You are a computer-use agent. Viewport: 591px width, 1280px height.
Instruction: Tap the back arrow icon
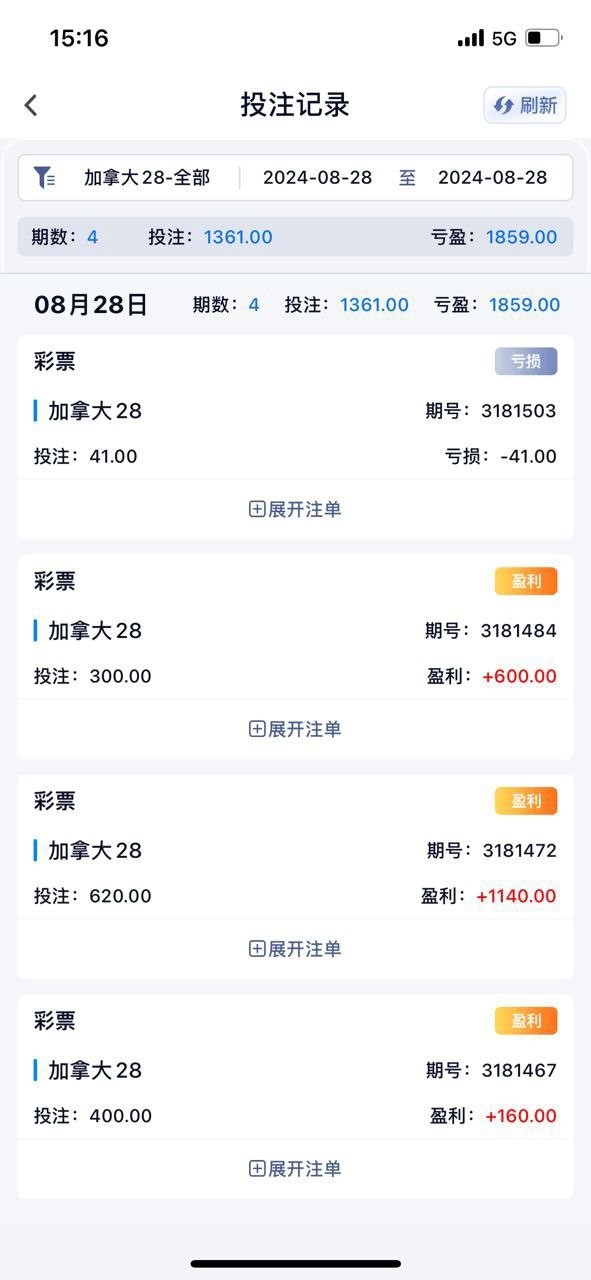[31, 105]
